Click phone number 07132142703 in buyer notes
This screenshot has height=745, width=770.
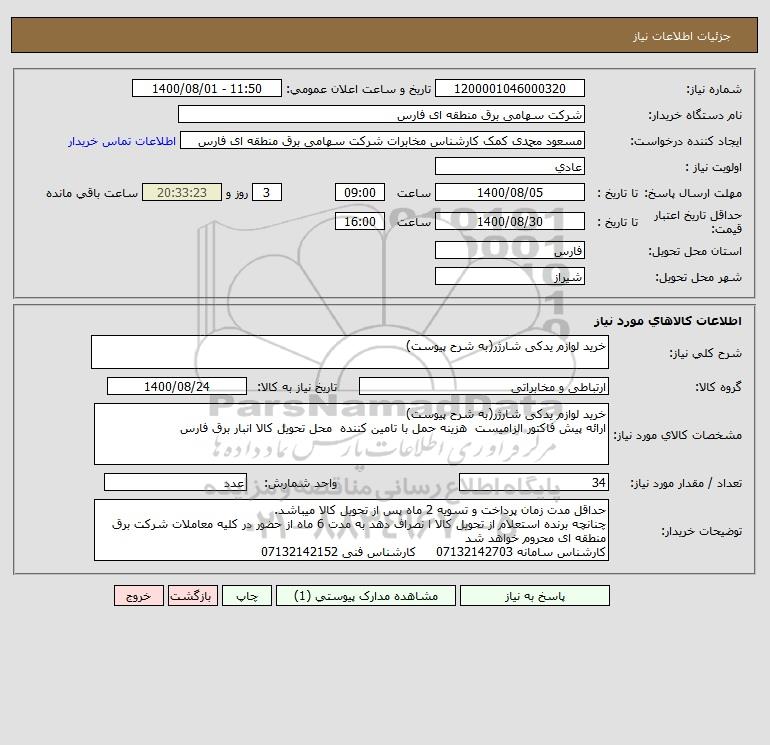pyautogui.click(x=474, y=552)
